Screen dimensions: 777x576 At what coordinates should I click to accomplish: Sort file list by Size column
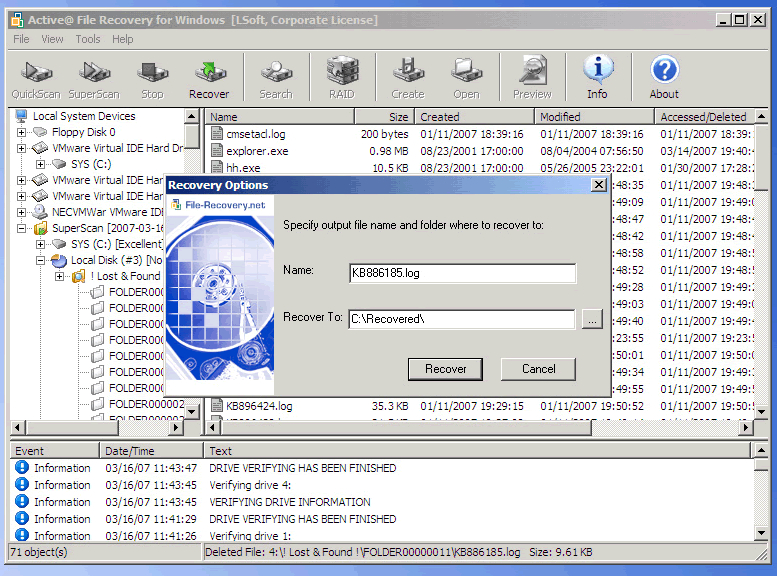tap(385, 117)
